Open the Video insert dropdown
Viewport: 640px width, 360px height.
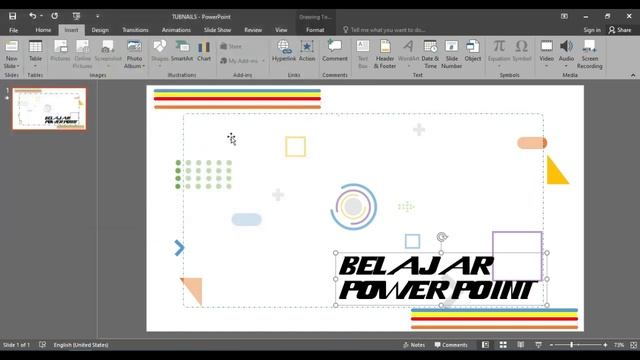(x=546, y=54)
